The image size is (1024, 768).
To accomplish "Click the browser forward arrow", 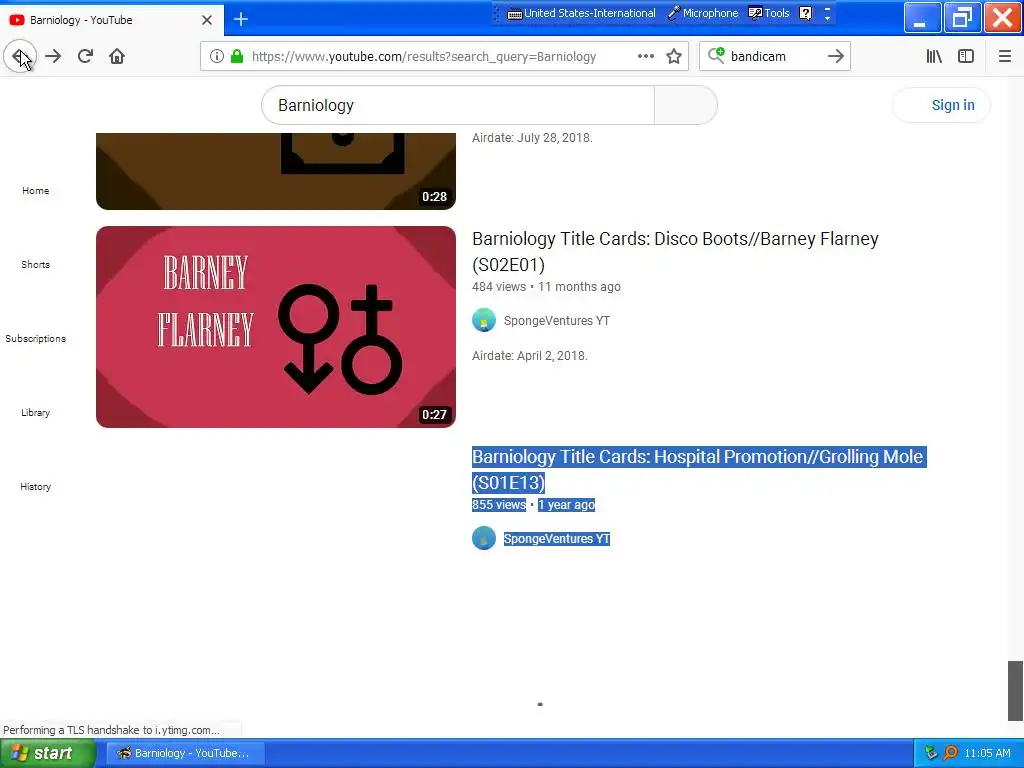I will (54, 56).
